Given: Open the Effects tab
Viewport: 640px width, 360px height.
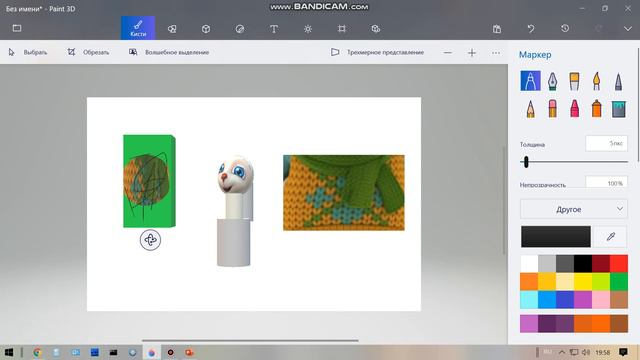Looking at the screenshot, I should click(x=308, y=29).
